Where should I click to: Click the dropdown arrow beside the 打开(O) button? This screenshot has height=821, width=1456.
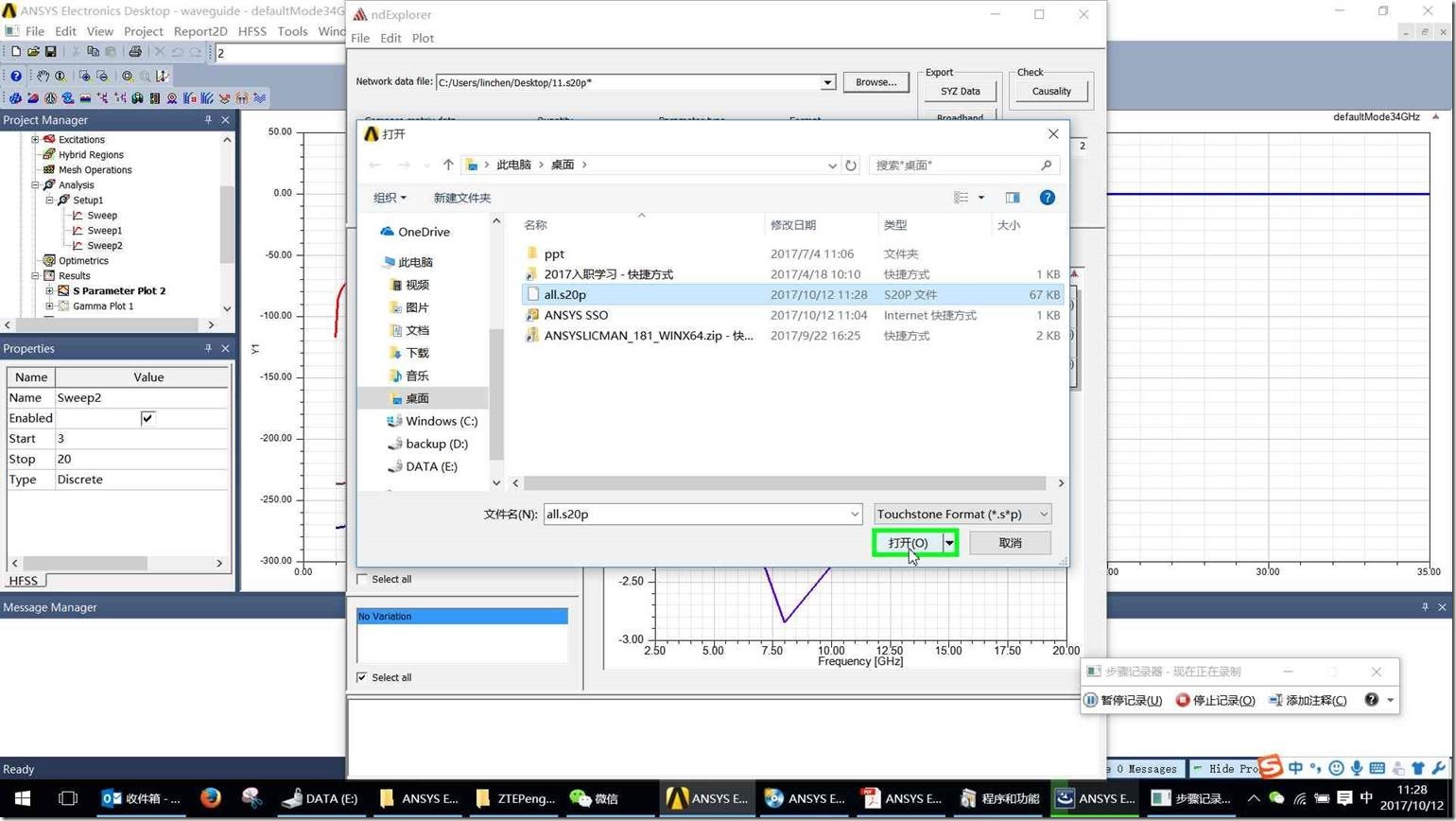pos(949,543)
